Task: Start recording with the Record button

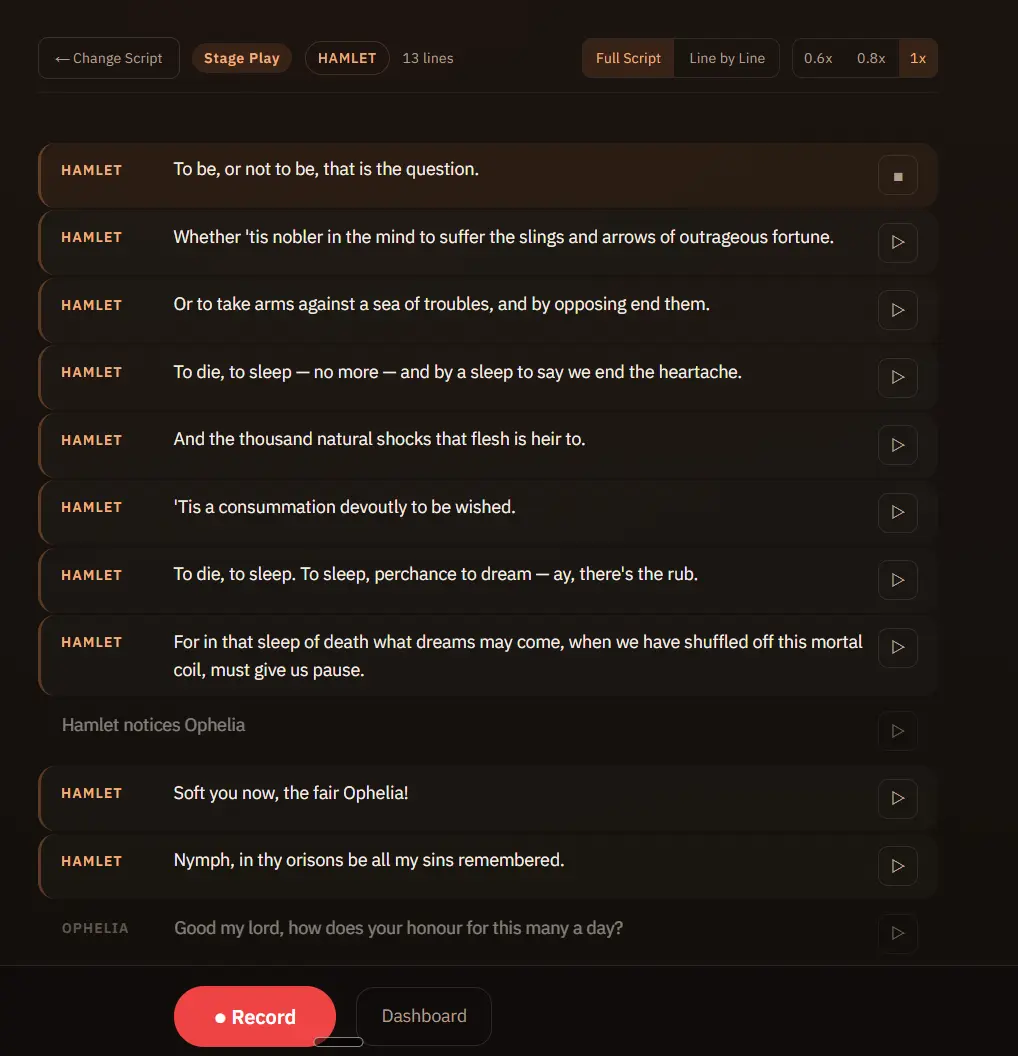Action: (x=254, y=1016)
